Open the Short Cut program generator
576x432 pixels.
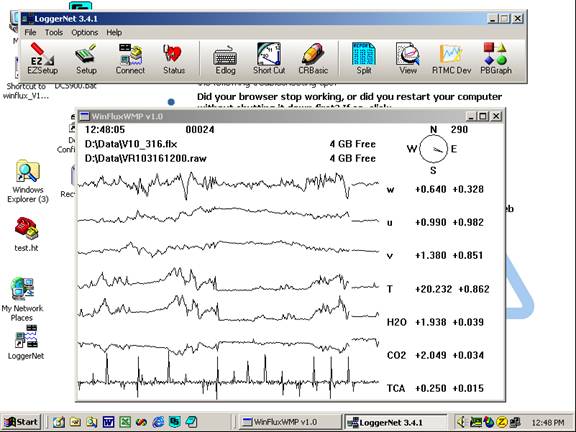point(269,59)
